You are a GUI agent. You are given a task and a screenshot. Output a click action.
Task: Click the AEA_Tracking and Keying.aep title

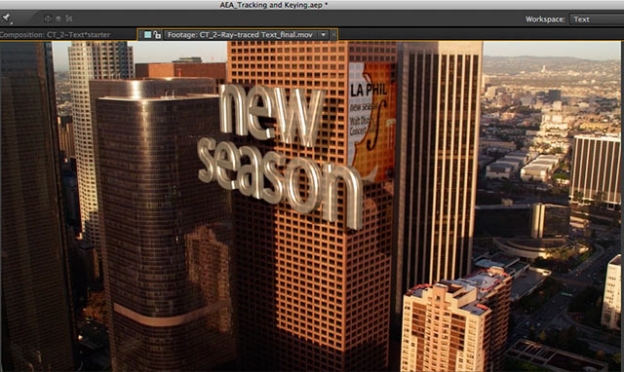point(273,5)
